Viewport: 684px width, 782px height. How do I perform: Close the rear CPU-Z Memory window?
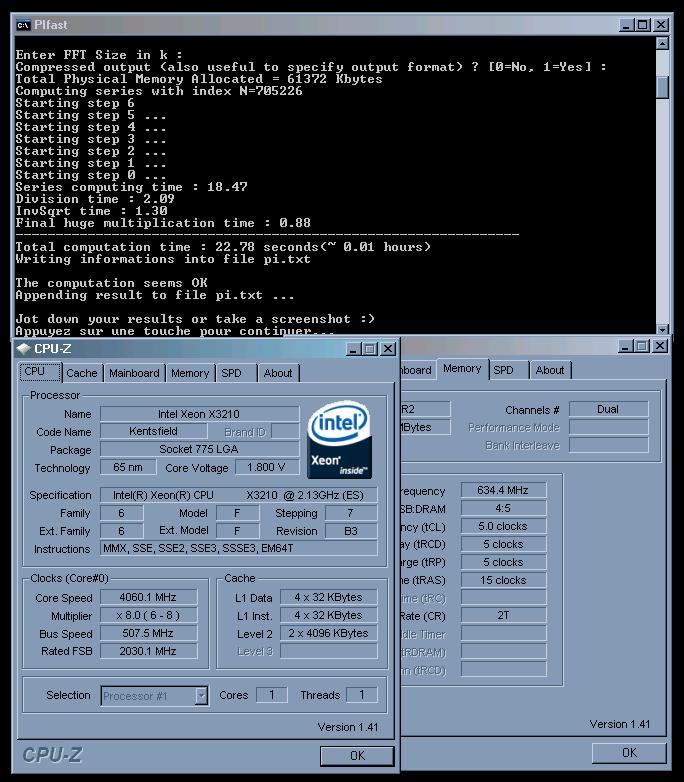click(660, 346)
